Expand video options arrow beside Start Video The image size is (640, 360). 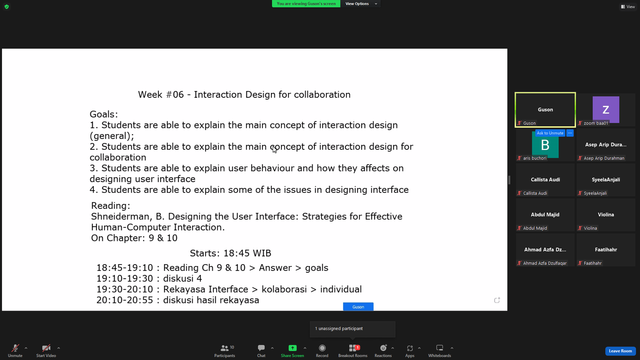[x=58, y=348]
